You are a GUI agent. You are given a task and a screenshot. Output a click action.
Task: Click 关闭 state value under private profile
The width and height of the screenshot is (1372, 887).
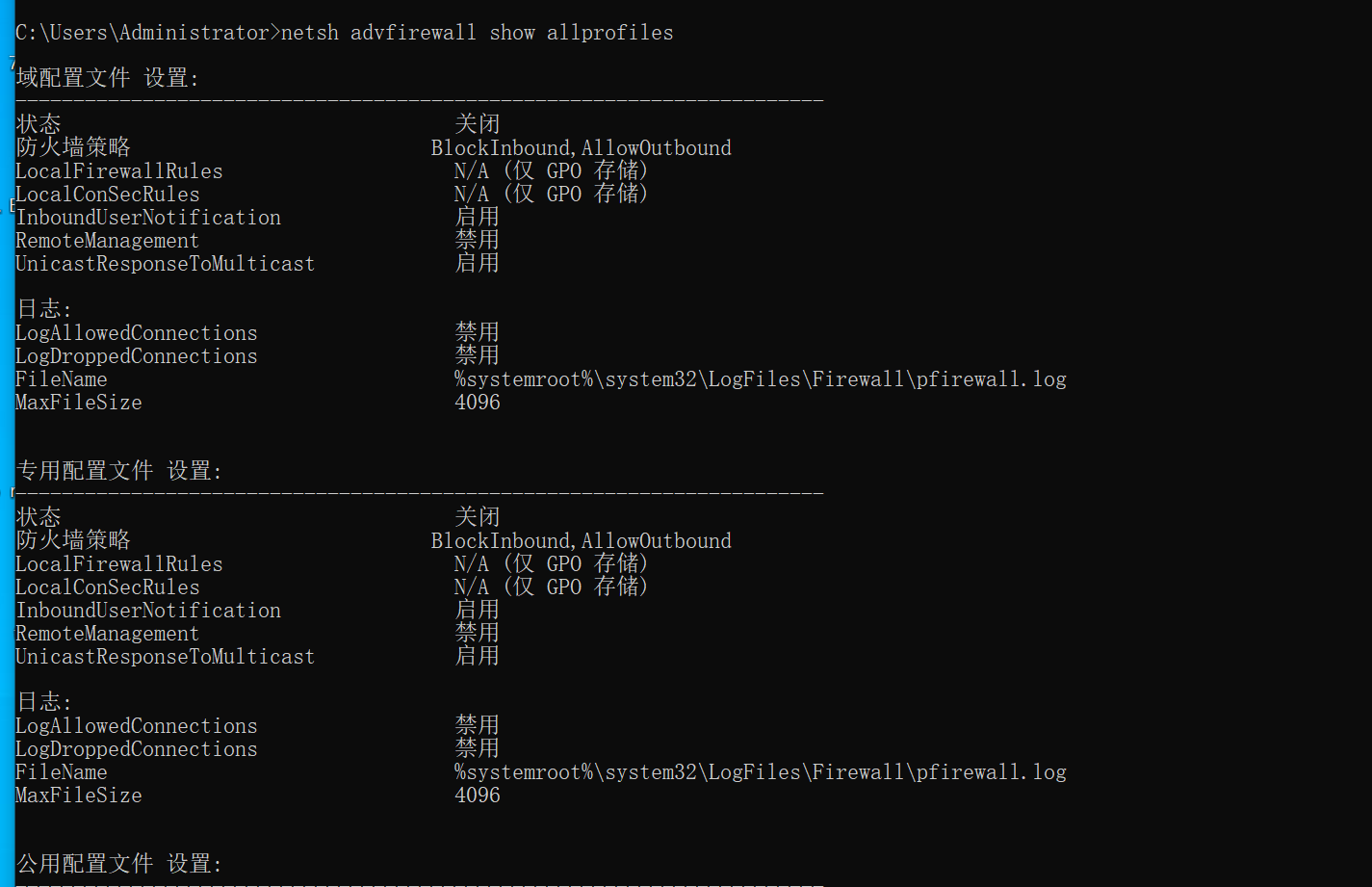(x=478, y=517)
